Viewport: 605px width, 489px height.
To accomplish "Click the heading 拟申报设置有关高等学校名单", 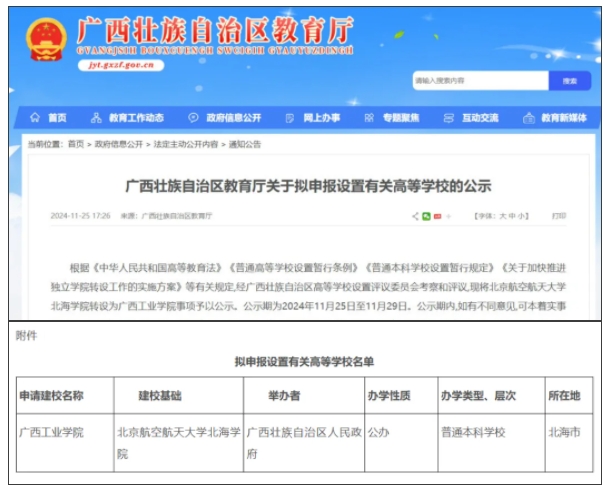I will tap(304, 362).
